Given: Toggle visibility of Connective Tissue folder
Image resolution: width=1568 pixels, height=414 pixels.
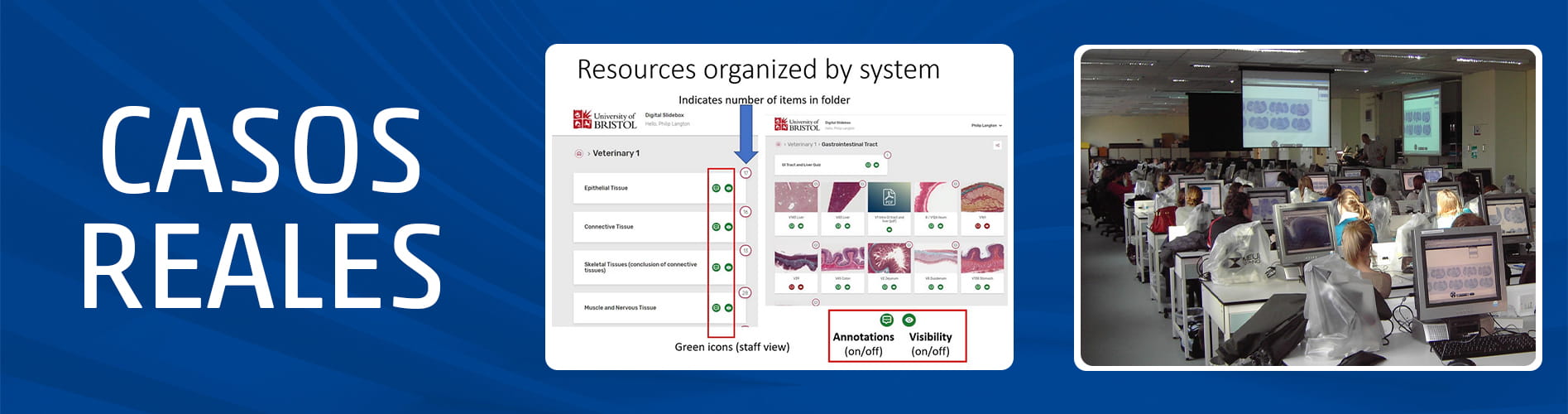Looking at the screenshot, I should [728, 227].
